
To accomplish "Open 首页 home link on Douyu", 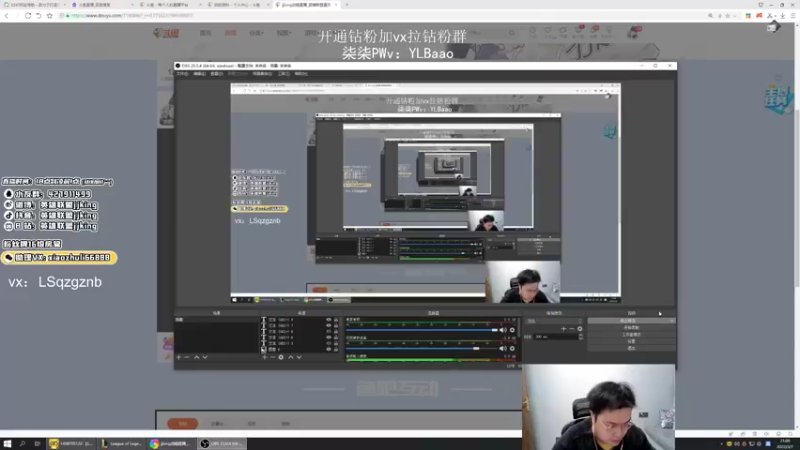I will 206,33.
